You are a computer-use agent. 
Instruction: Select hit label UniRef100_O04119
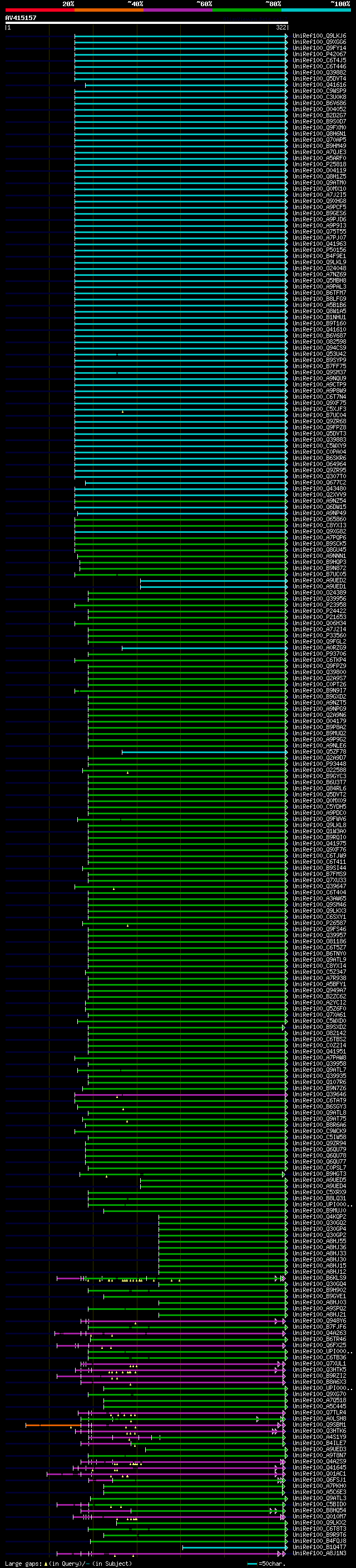point(319,170)
